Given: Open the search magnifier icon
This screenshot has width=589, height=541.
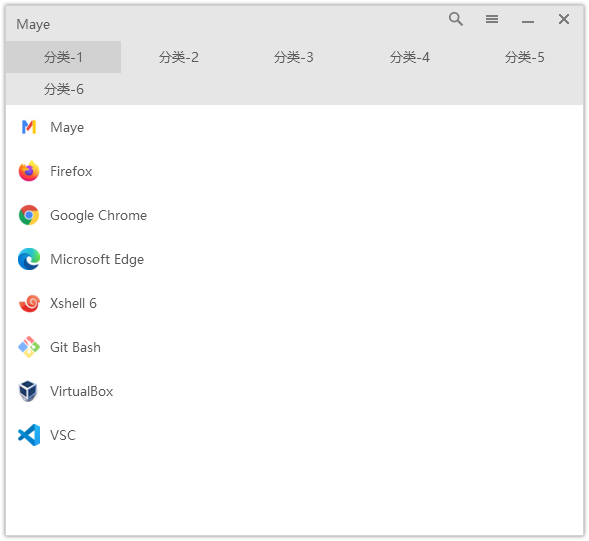Looking at the screenshot, I should pyautogui.click(x=456, y=19).
